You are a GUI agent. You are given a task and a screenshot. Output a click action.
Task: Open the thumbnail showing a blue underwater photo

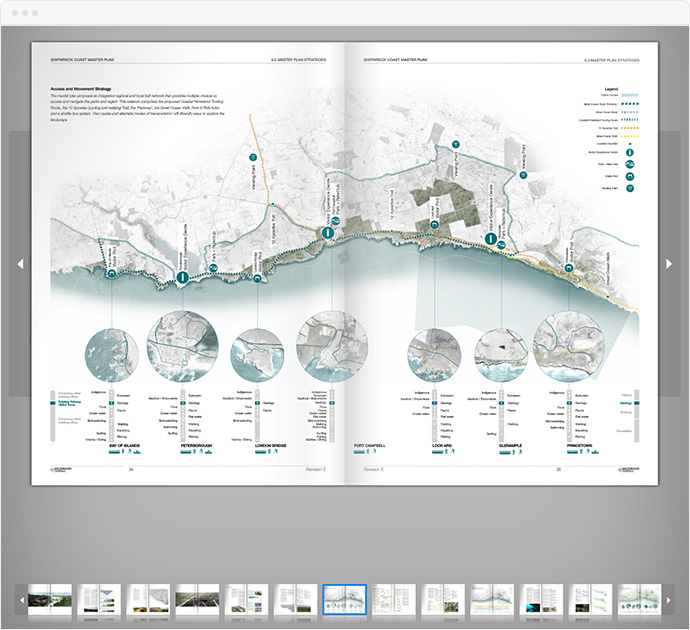click(541, 599)
